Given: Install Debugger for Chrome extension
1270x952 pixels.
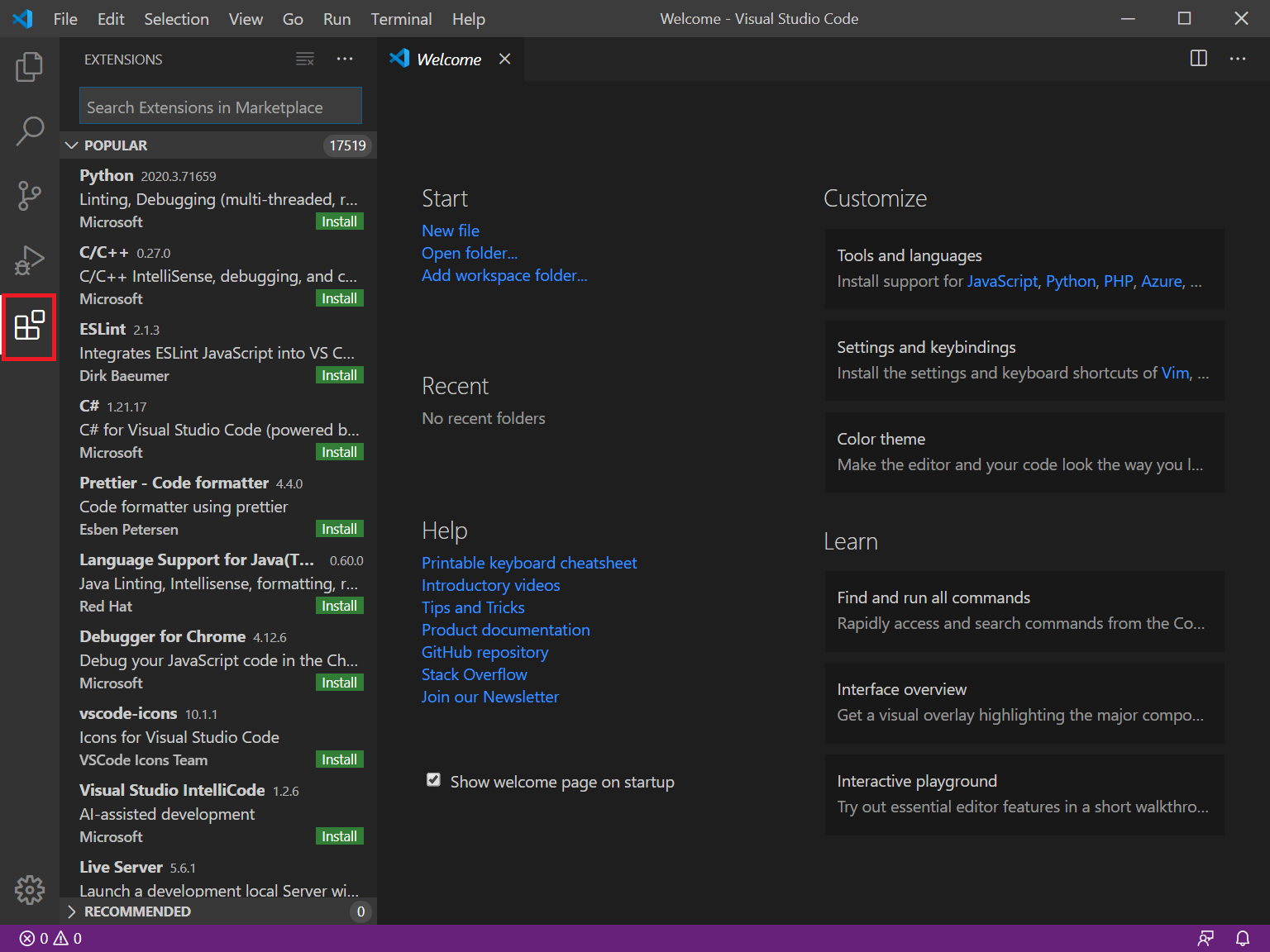Looking at the screenshot, I should click(x=340, y=683).
